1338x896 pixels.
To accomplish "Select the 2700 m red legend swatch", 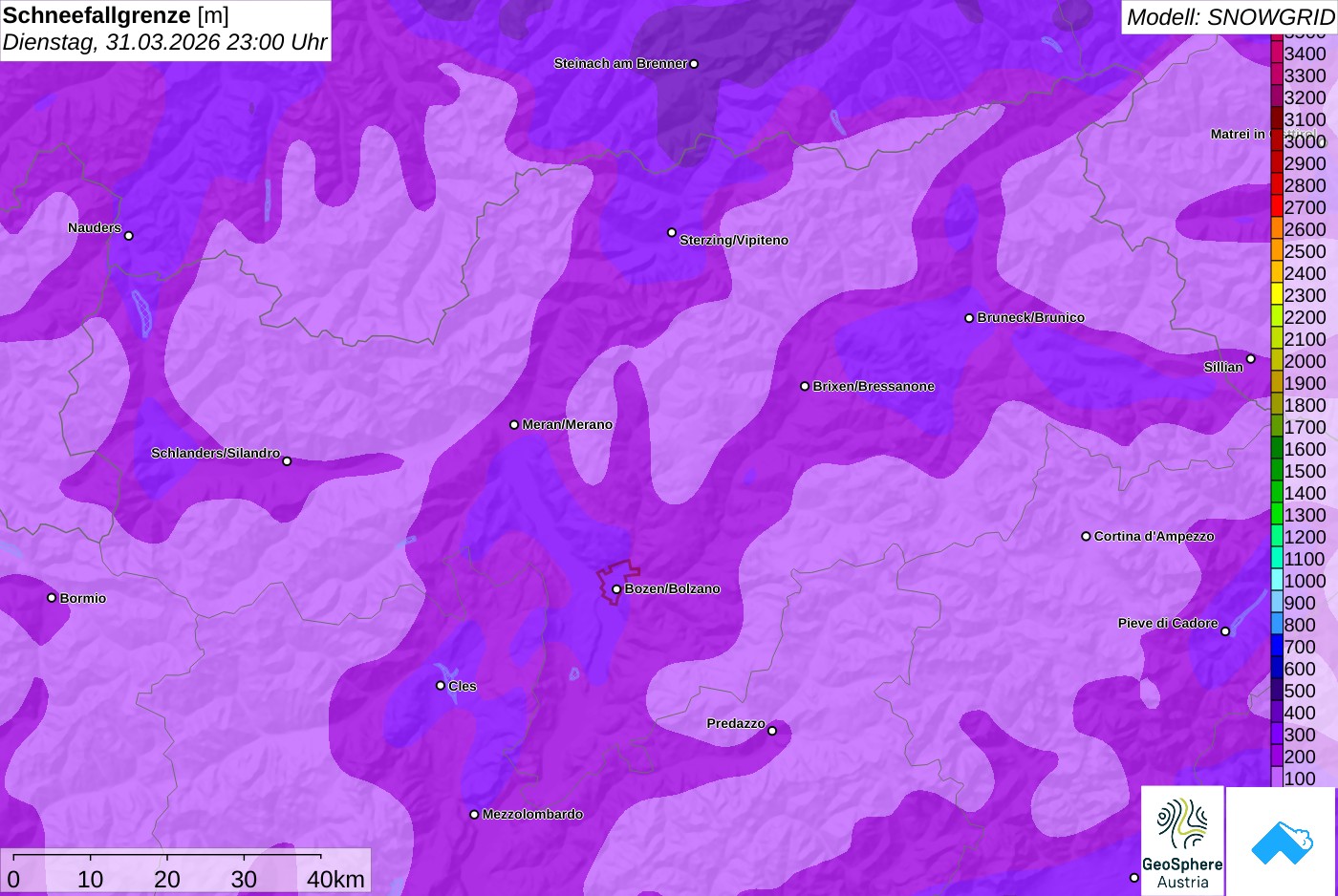I will pyautogui.click(x=1276, y=206).
